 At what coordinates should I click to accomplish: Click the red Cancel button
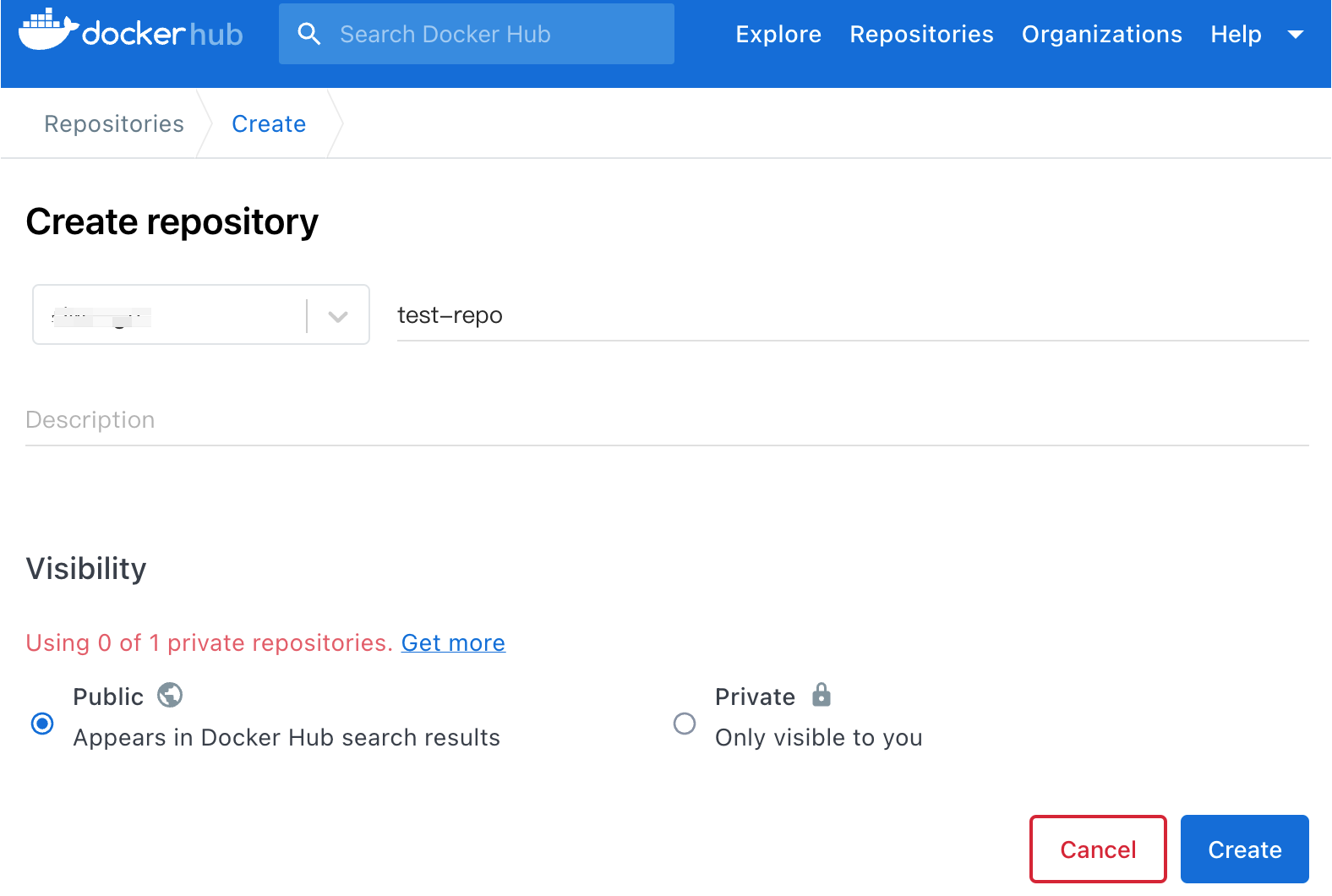(1098, 849)
